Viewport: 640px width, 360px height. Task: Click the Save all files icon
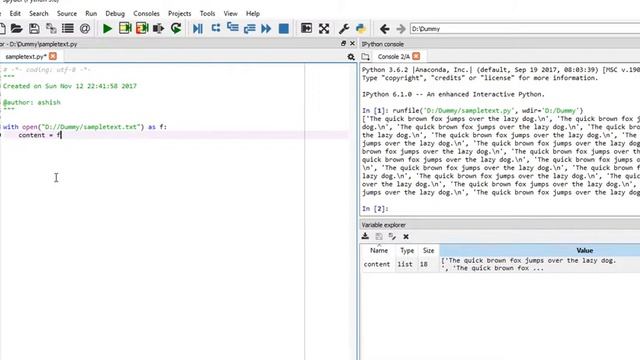coord(51,29)
